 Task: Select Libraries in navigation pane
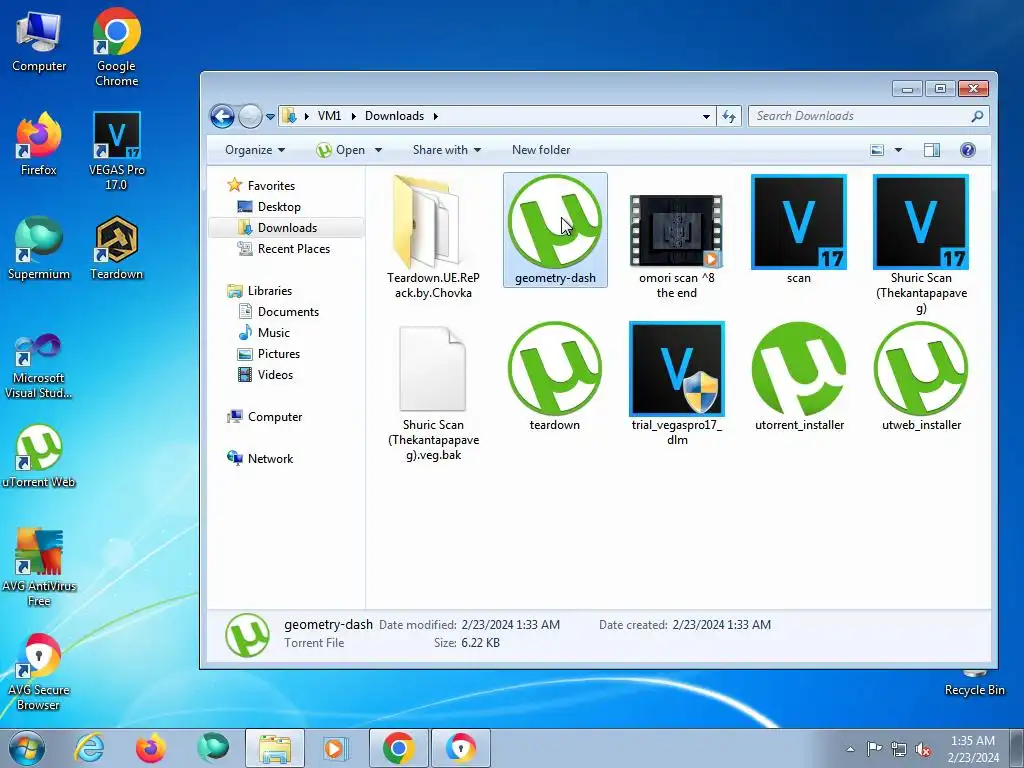point(260,291)
